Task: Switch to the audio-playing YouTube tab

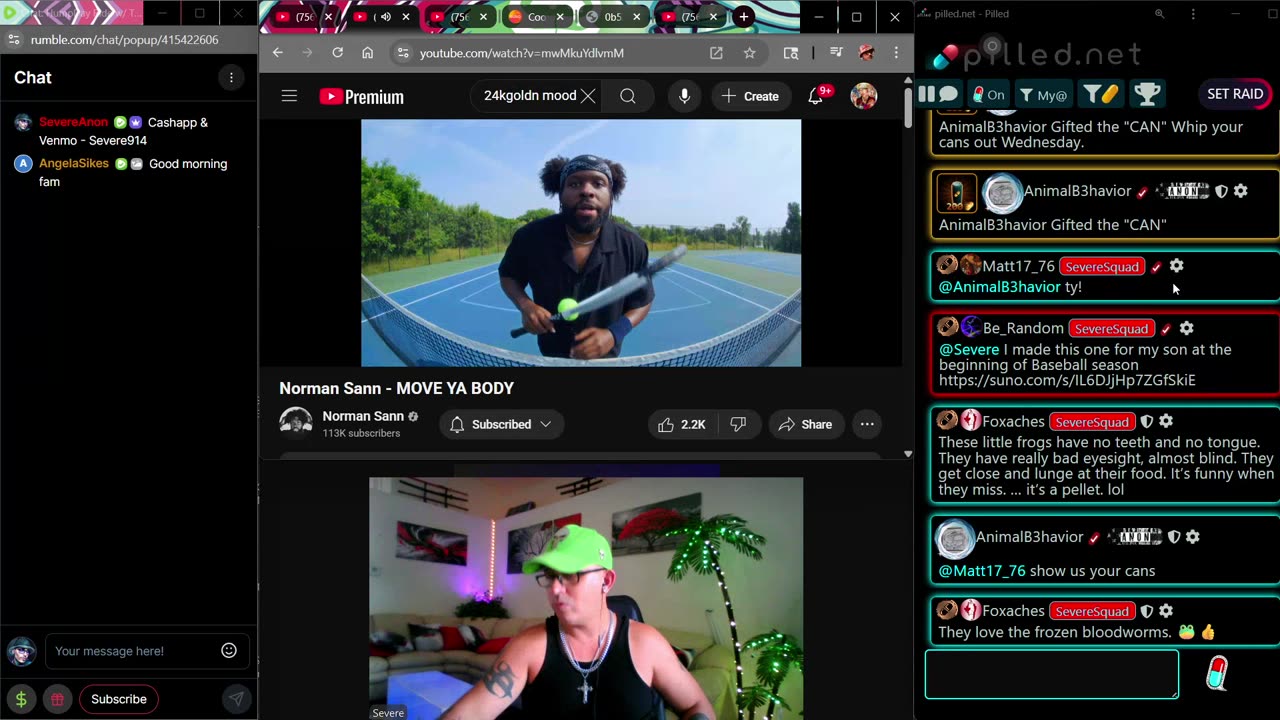Action: point(383,17)
